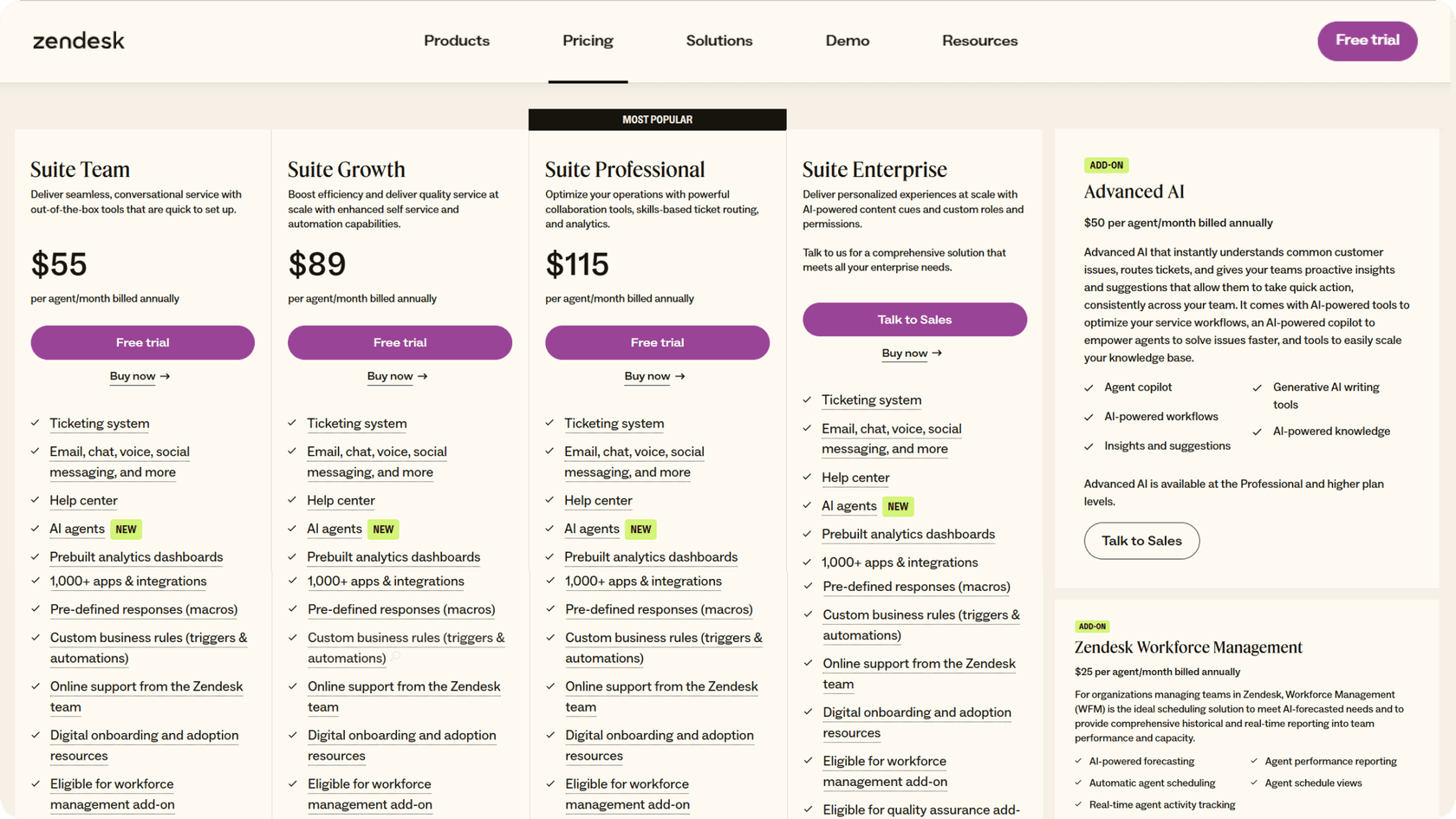The image size is (1456, 819).
Task: Open the Products menu
Action: click(x=457, y=41)
